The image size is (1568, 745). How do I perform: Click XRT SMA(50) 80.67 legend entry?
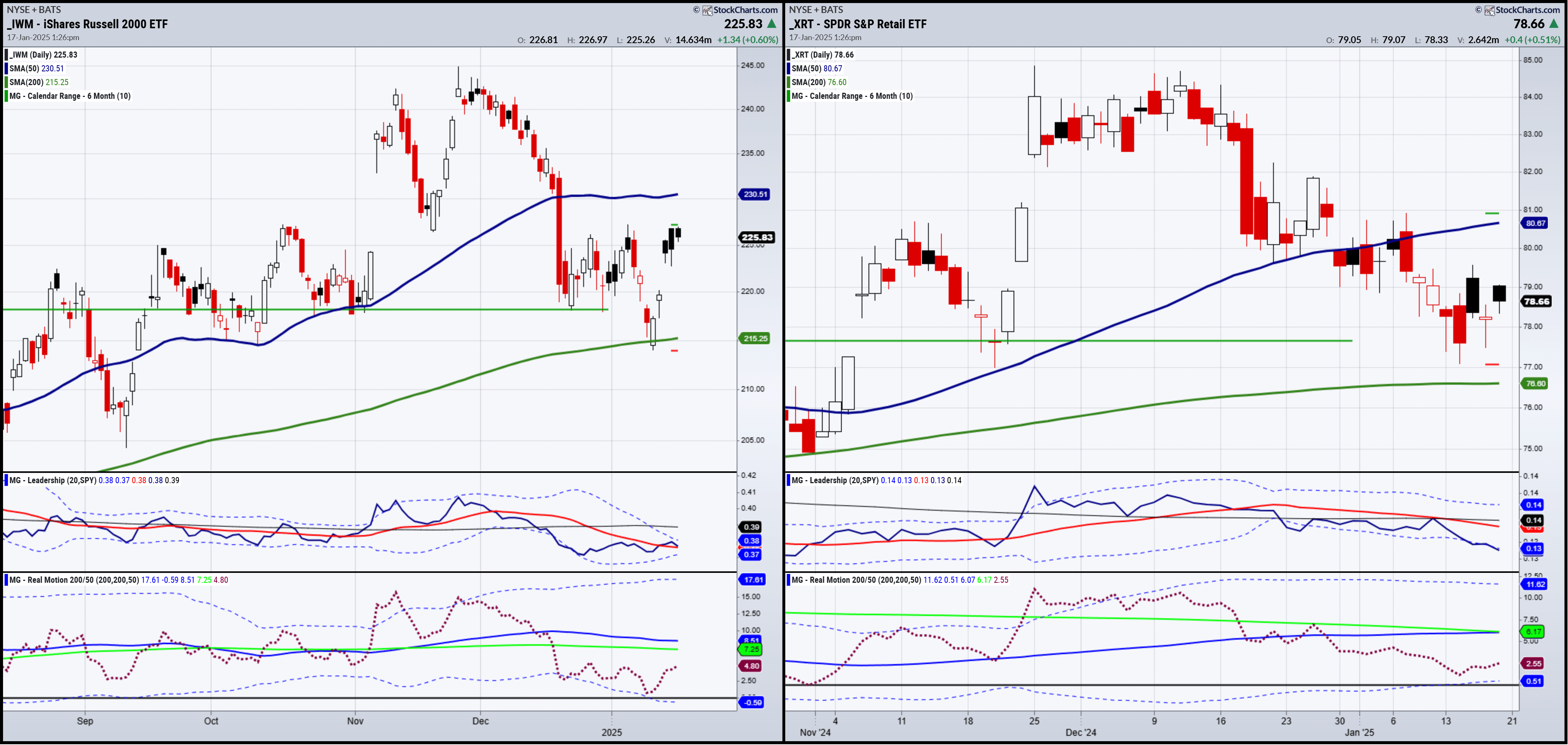[816, 68]
